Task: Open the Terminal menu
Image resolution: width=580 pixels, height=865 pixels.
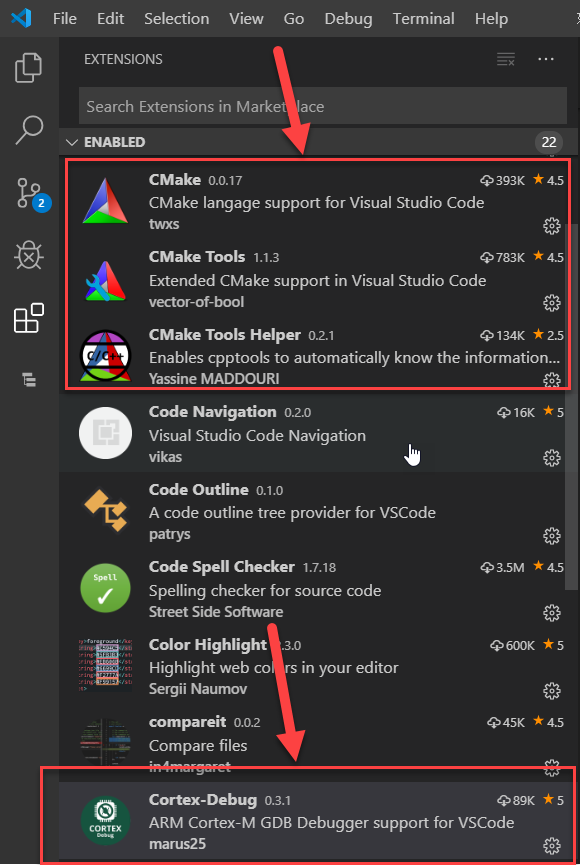Action: coord(423,19)
